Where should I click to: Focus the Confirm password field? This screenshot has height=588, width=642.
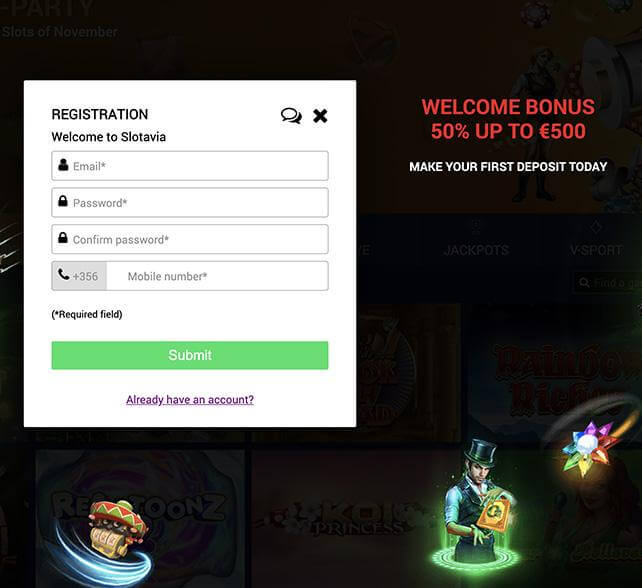[x=190, y=239]
